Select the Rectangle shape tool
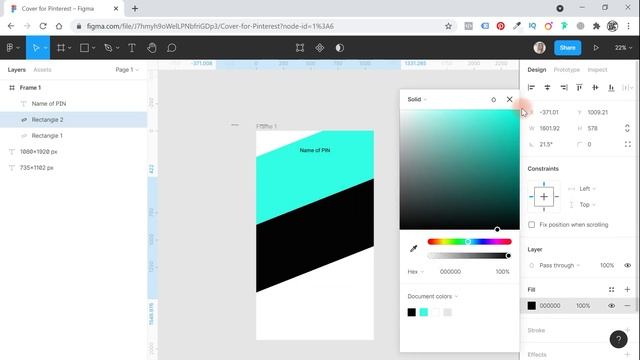The image size is (640, 360). (84, 48)
